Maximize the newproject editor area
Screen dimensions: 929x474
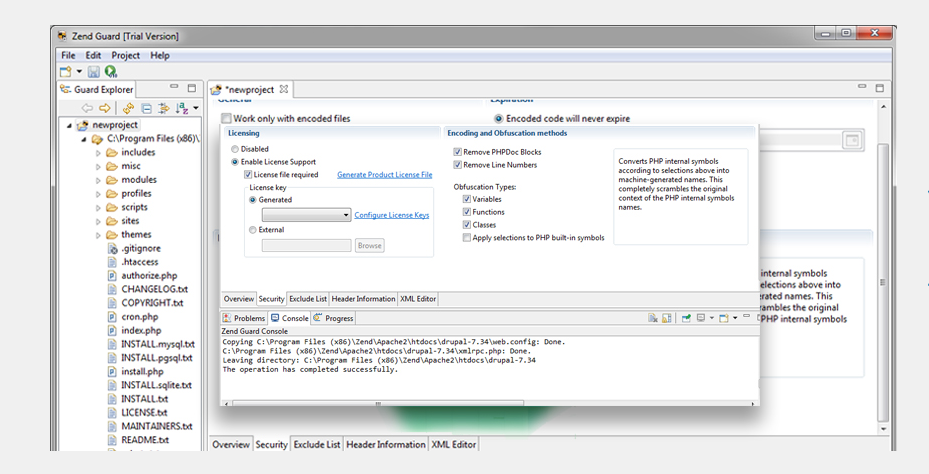880,88
